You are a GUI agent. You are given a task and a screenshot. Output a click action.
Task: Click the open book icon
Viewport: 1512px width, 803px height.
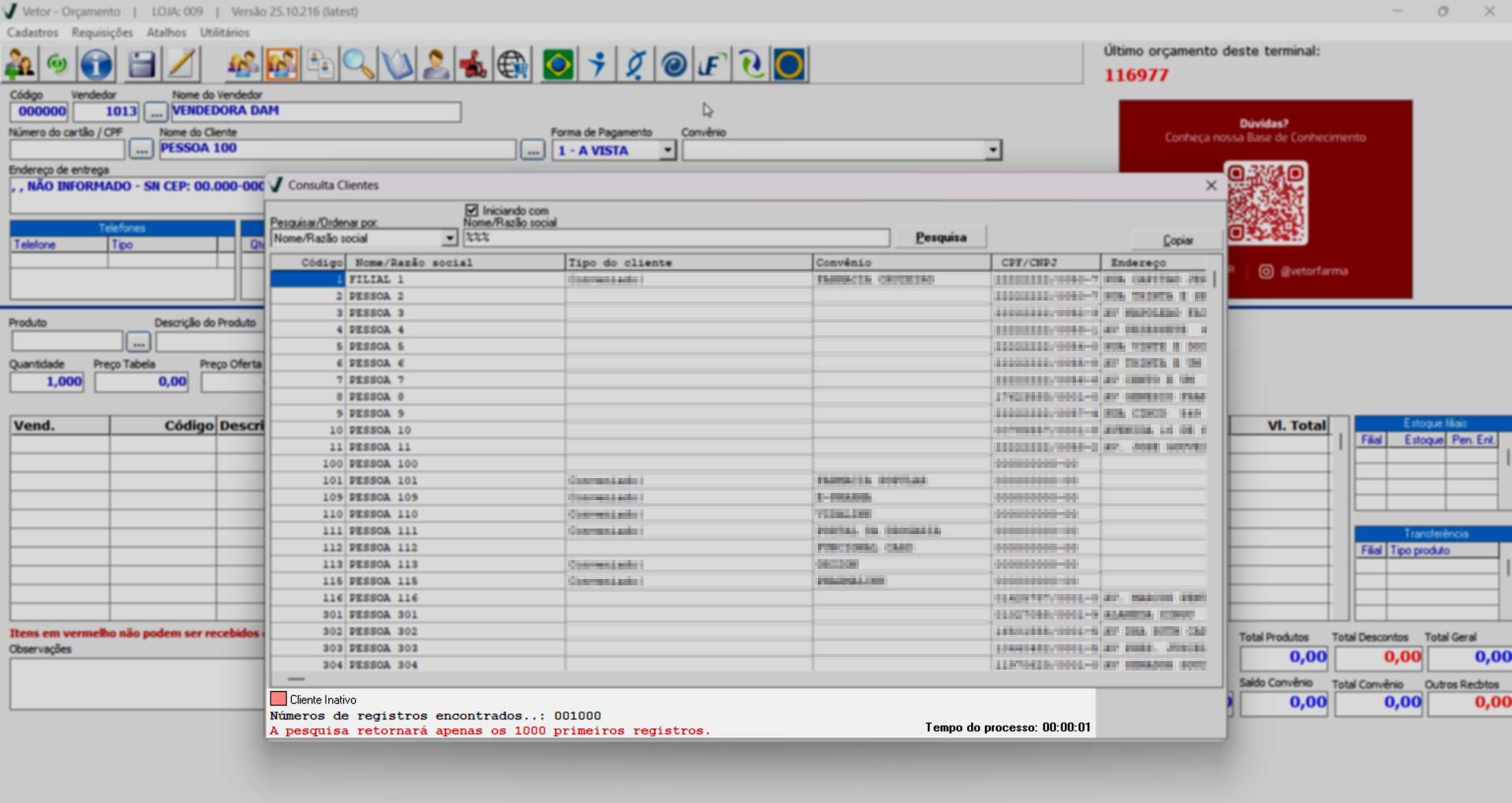coord(397,65)
